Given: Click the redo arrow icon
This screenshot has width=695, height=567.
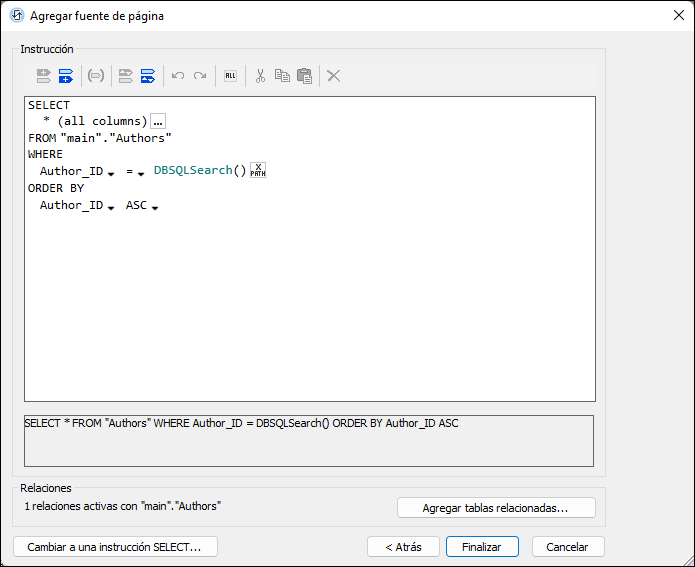Looking at the screenshot, I should coord(200,75).
